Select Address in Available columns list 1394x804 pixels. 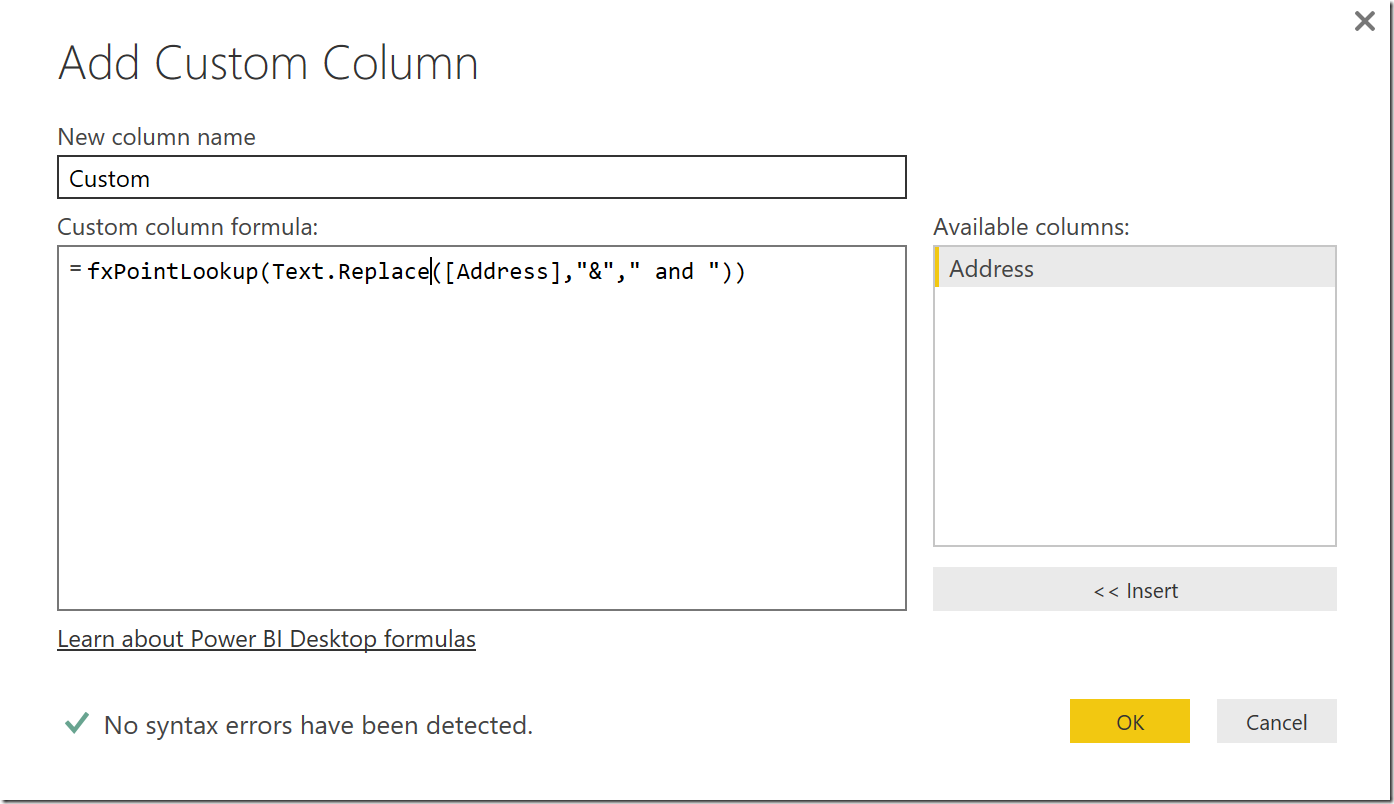(x=1134, y=269)
